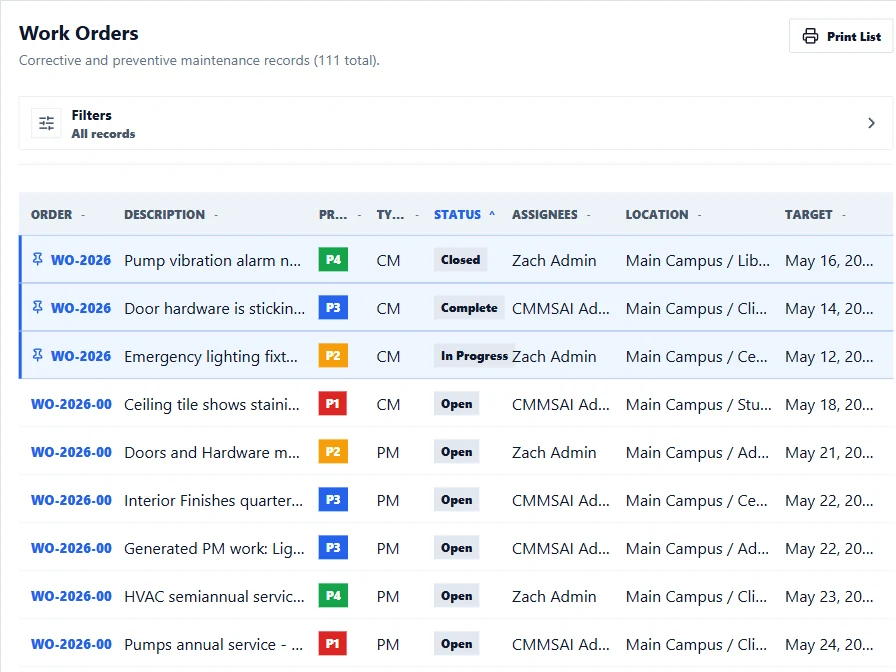
Task: Click the red P1 badge on Pumps annual service row
Action: tap(333, 643)
